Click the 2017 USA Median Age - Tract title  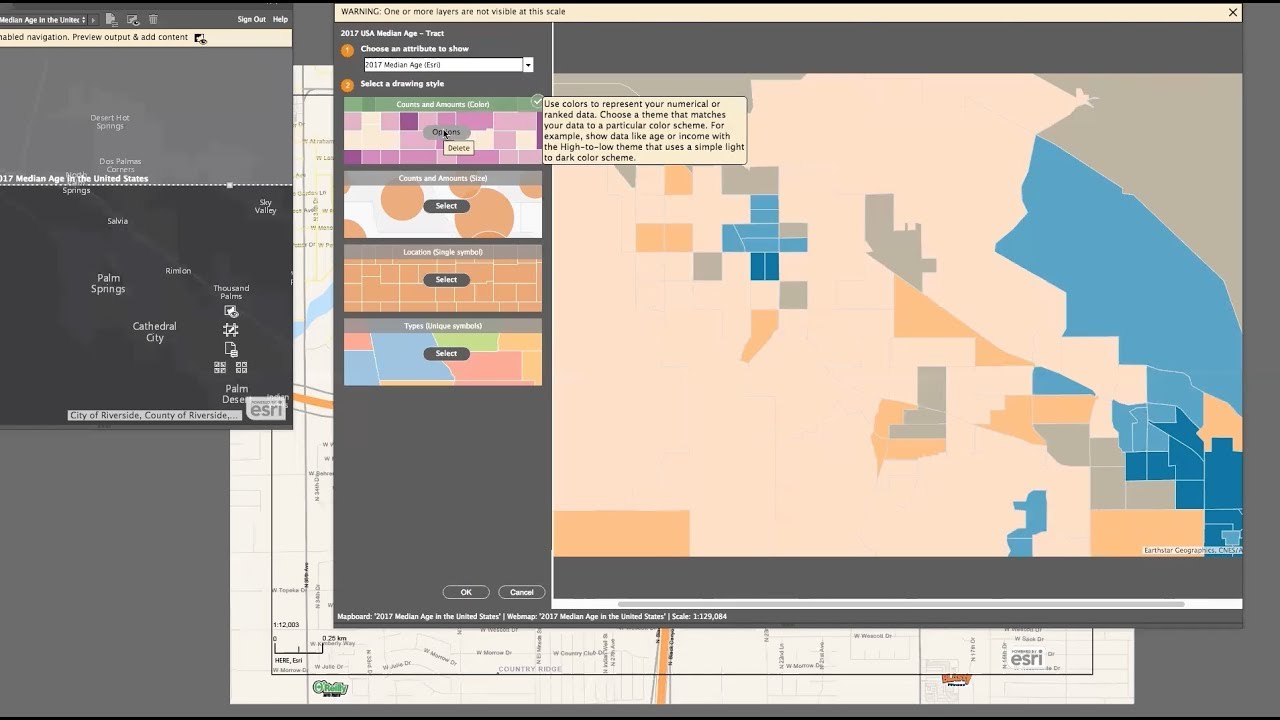(x=392, y=33)
